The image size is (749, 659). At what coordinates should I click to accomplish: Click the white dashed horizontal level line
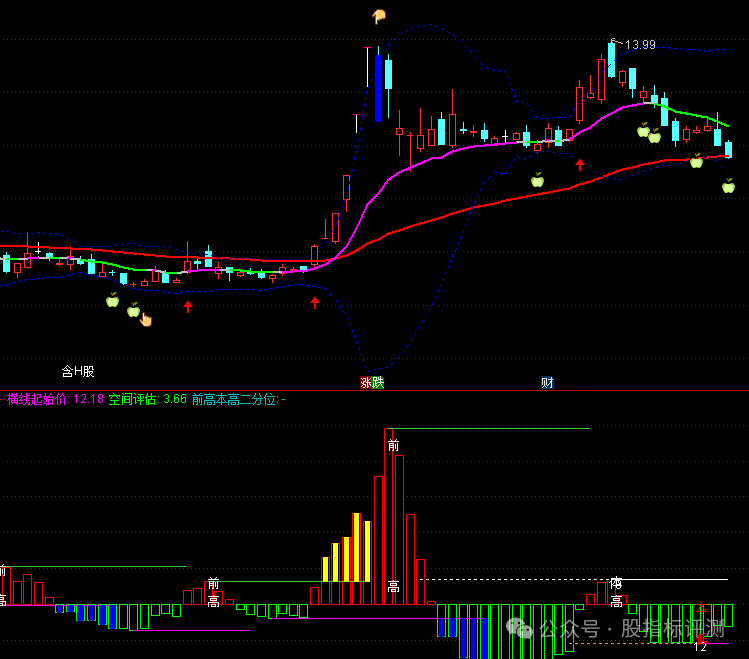coord(517,579)
